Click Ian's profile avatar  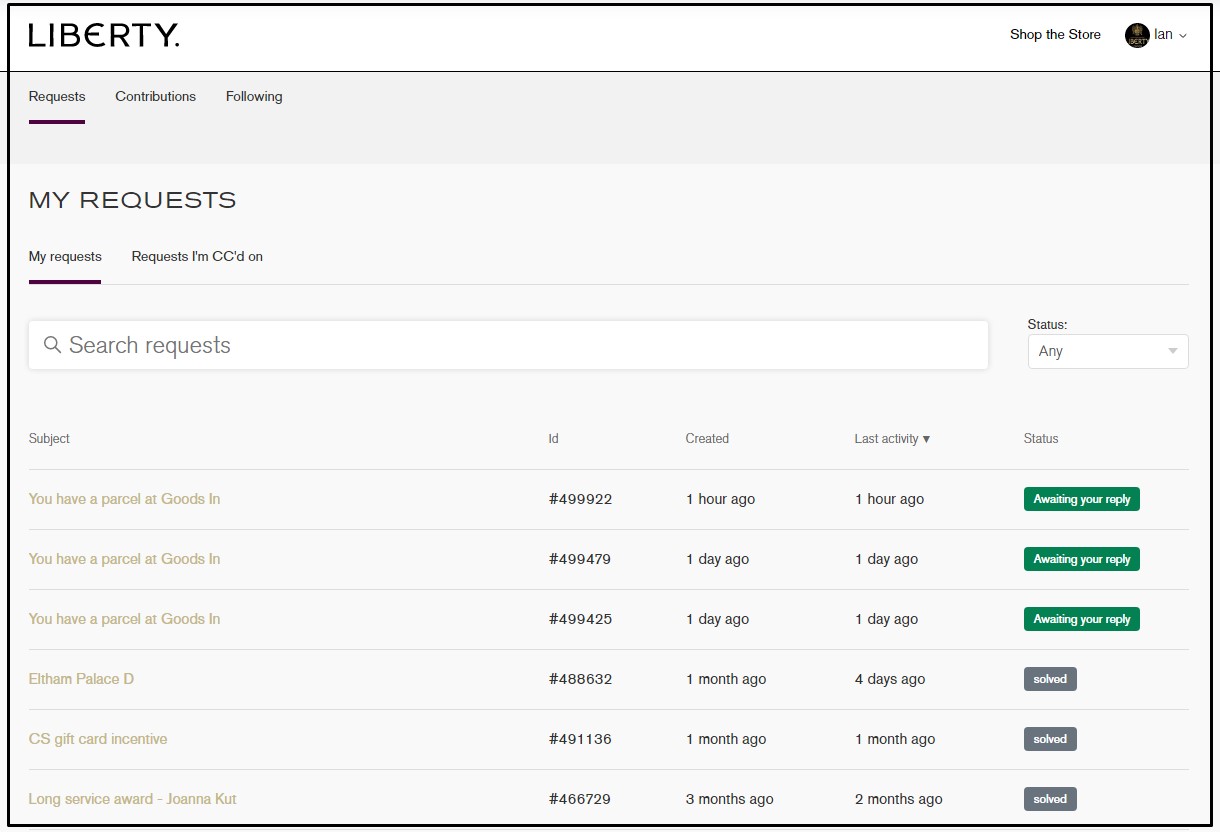point(1137,36)
